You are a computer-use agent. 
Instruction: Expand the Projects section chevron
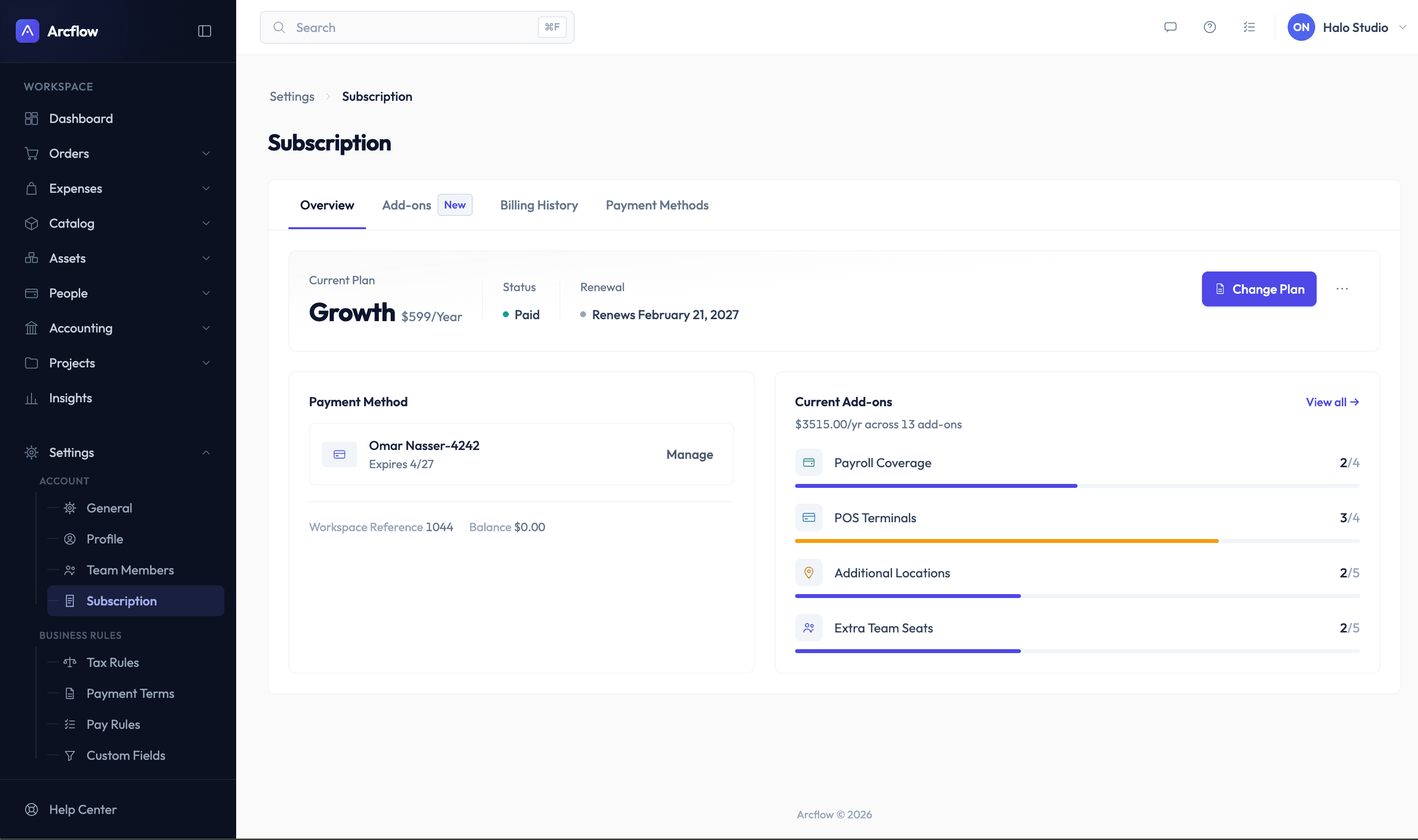(206, 363)
